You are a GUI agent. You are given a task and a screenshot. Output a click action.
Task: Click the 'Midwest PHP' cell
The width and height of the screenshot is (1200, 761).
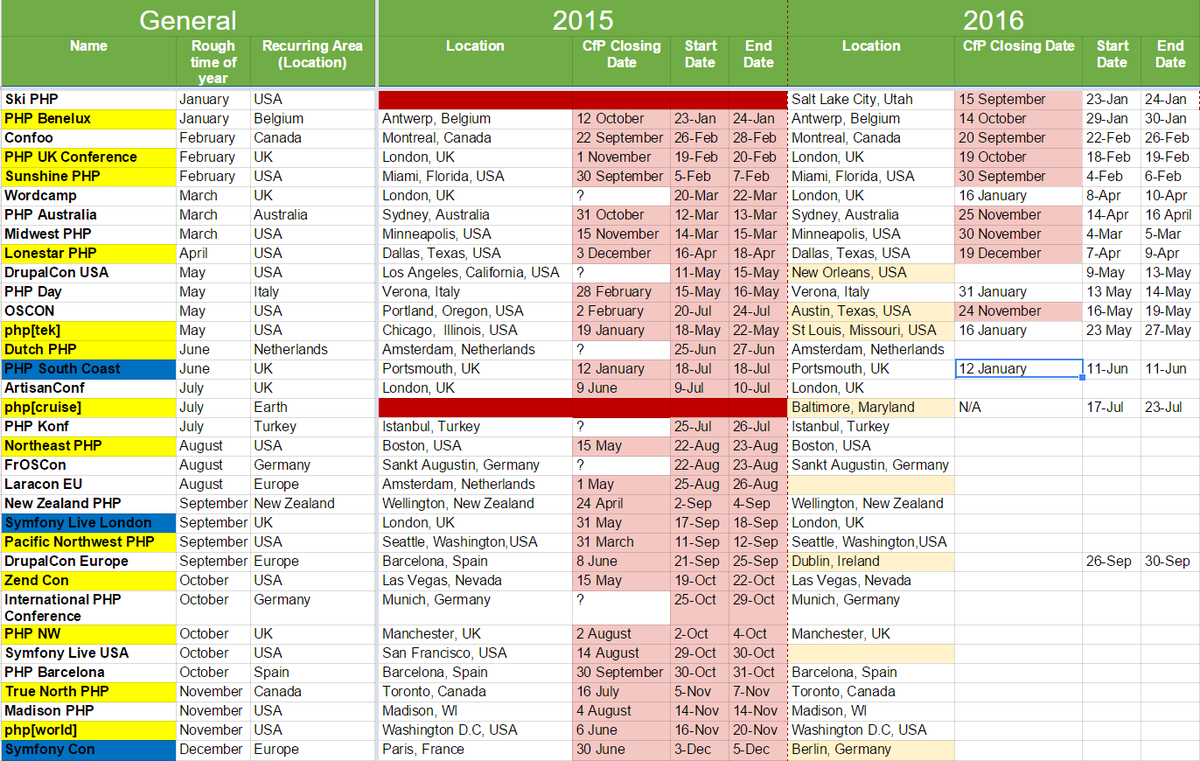89,233
